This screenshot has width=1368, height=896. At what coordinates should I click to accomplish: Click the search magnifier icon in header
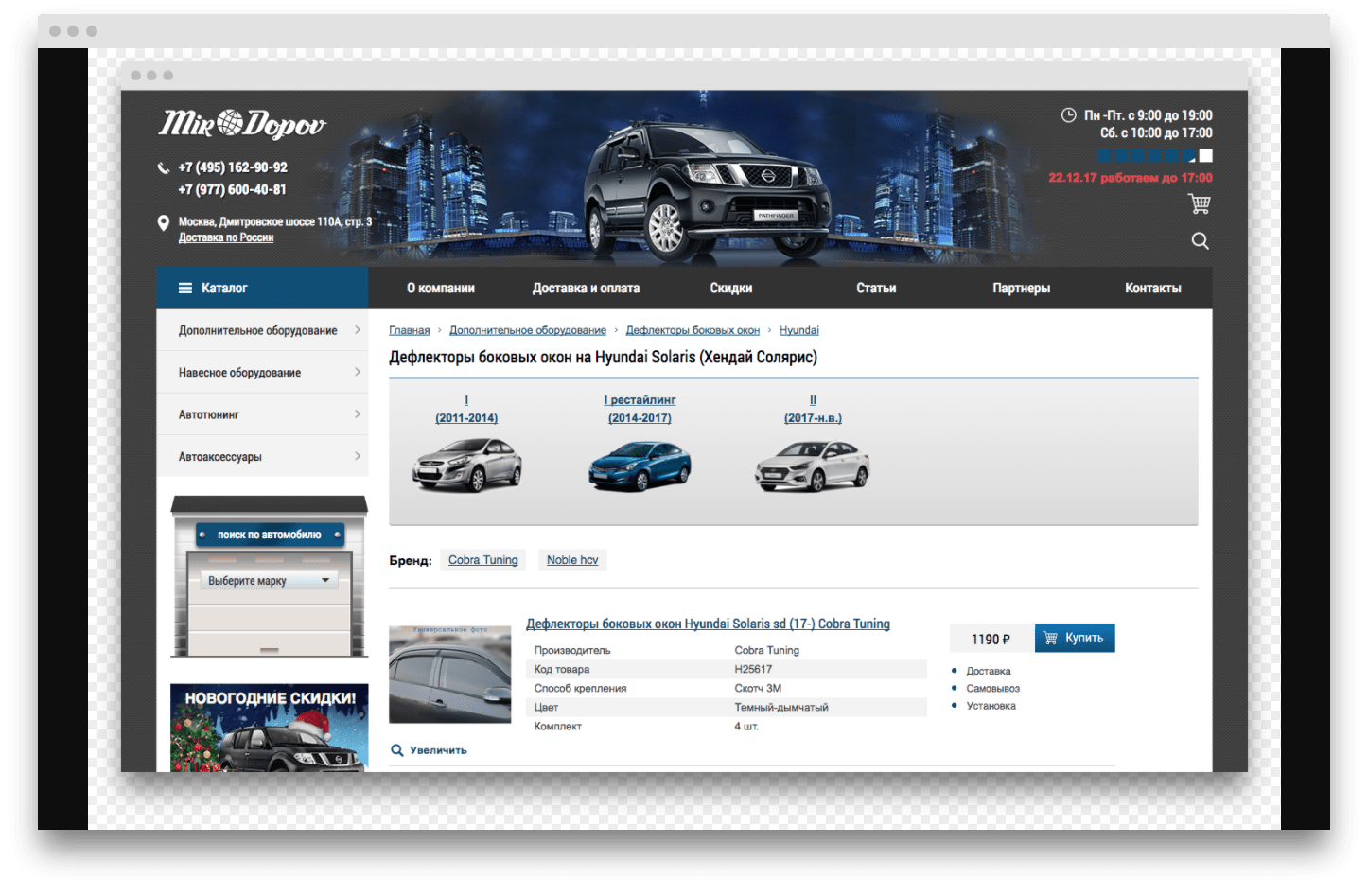[1200, 240]
